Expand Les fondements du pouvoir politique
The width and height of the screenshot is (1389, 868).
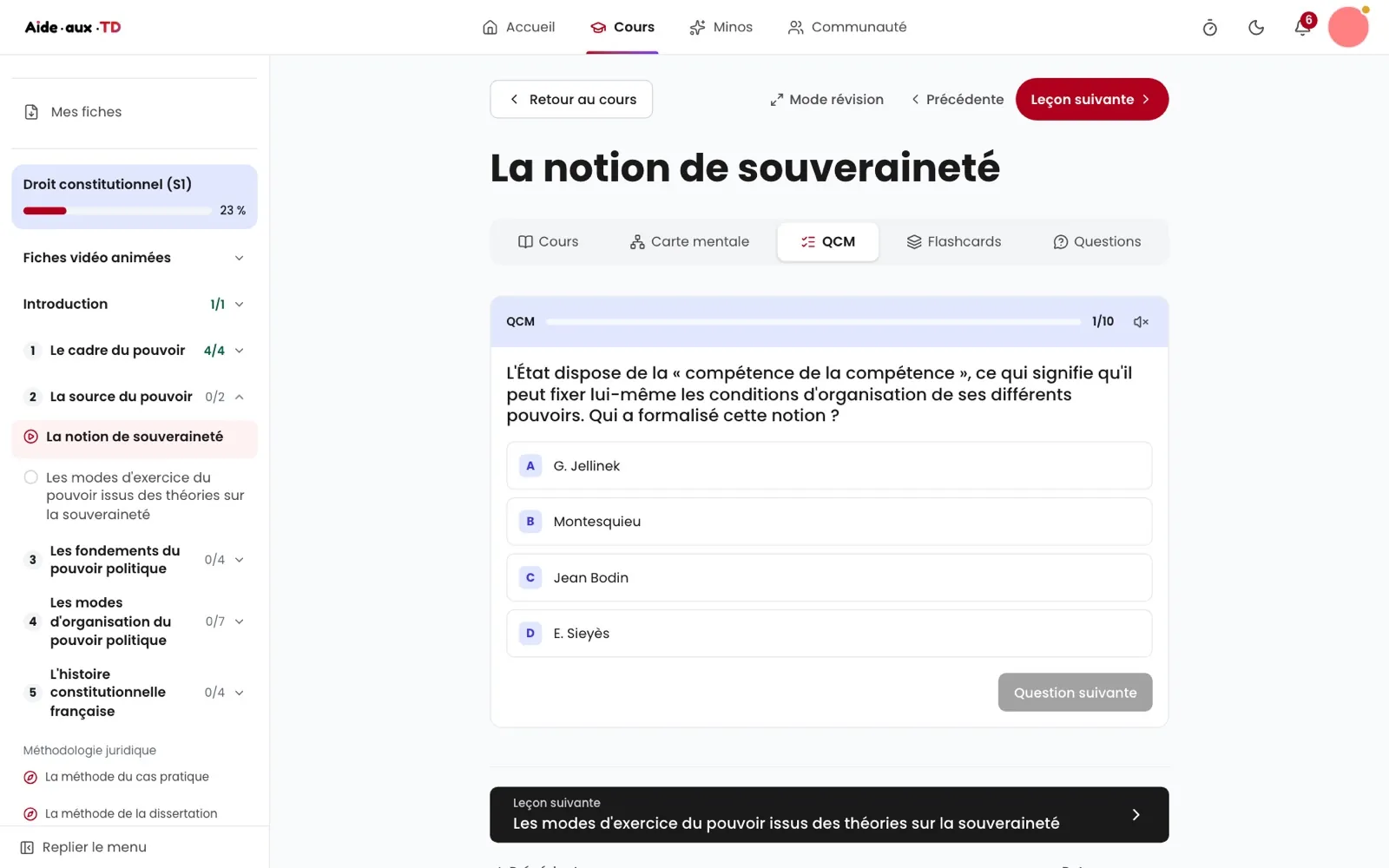coord(135,560)
